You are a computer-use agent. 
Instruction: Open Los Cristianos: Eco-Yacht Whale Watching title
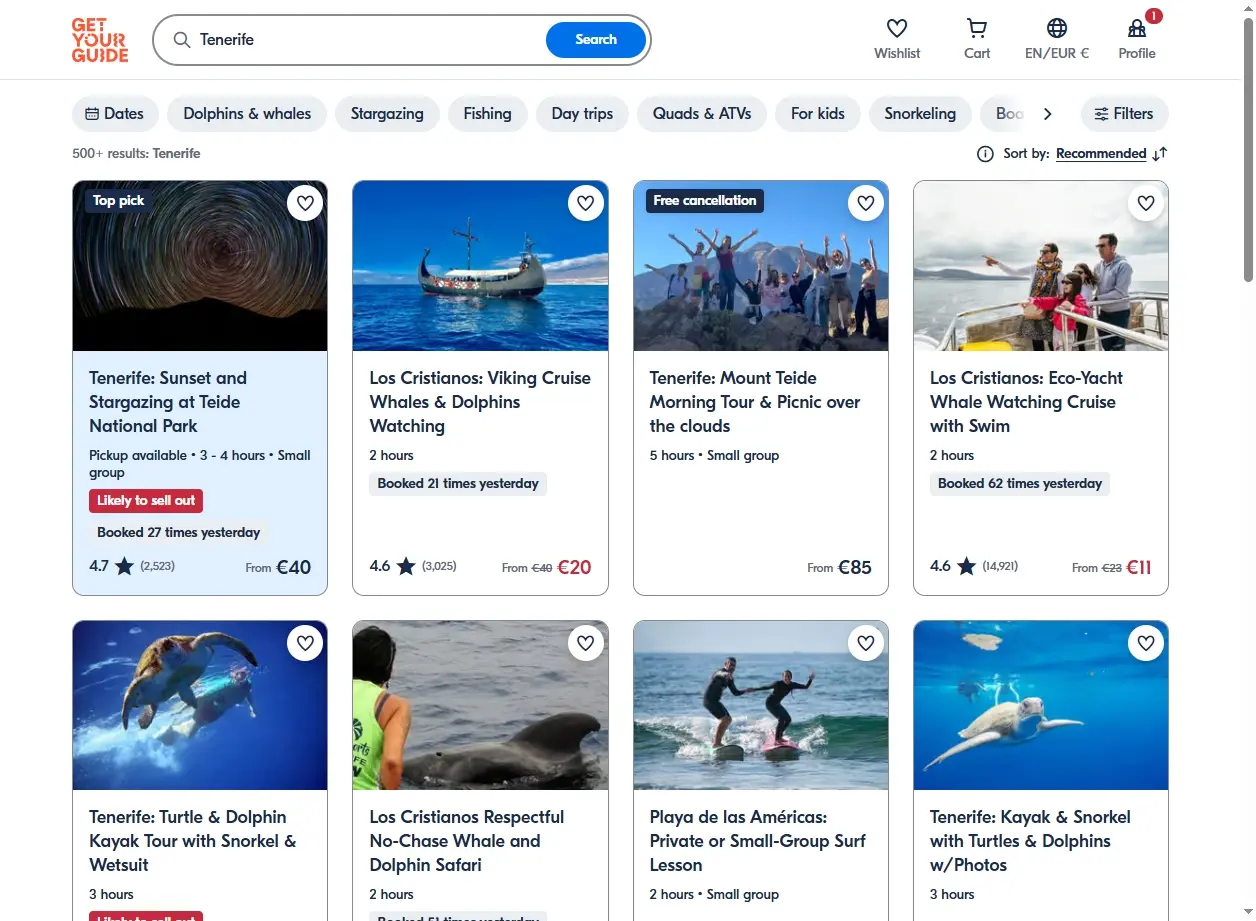pyautogui.click(x=1026, y=402)
